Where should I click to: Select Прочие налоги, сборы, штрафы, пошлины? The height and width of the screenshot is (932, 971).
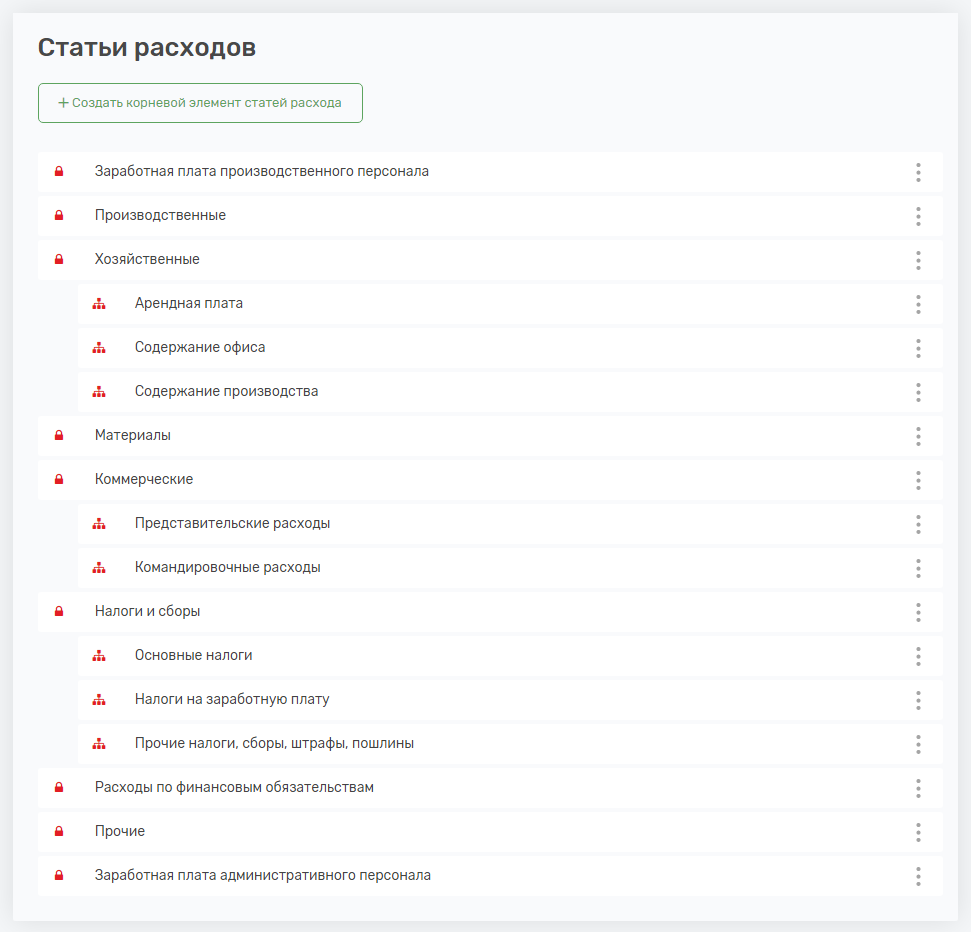pyautogui.click(x=274, y=743)
